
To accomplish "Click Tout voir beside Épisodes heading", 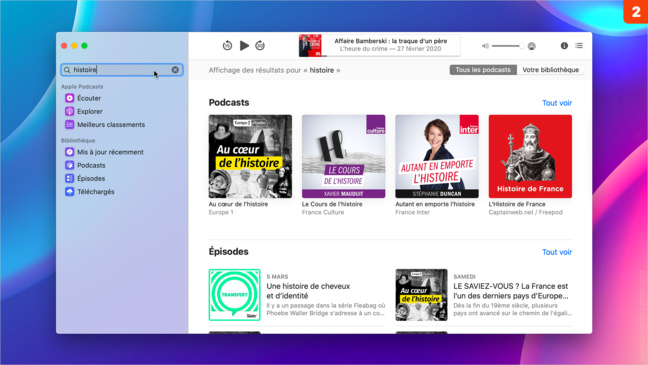I will (x=557, y=252).
